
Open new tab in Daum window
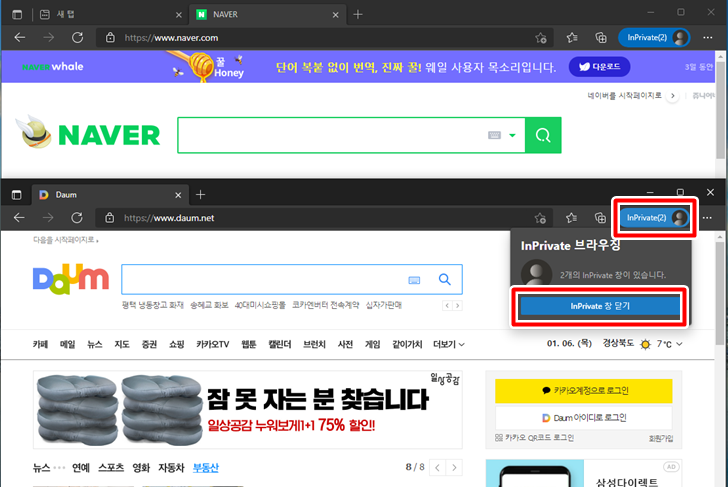coord(200,195)
